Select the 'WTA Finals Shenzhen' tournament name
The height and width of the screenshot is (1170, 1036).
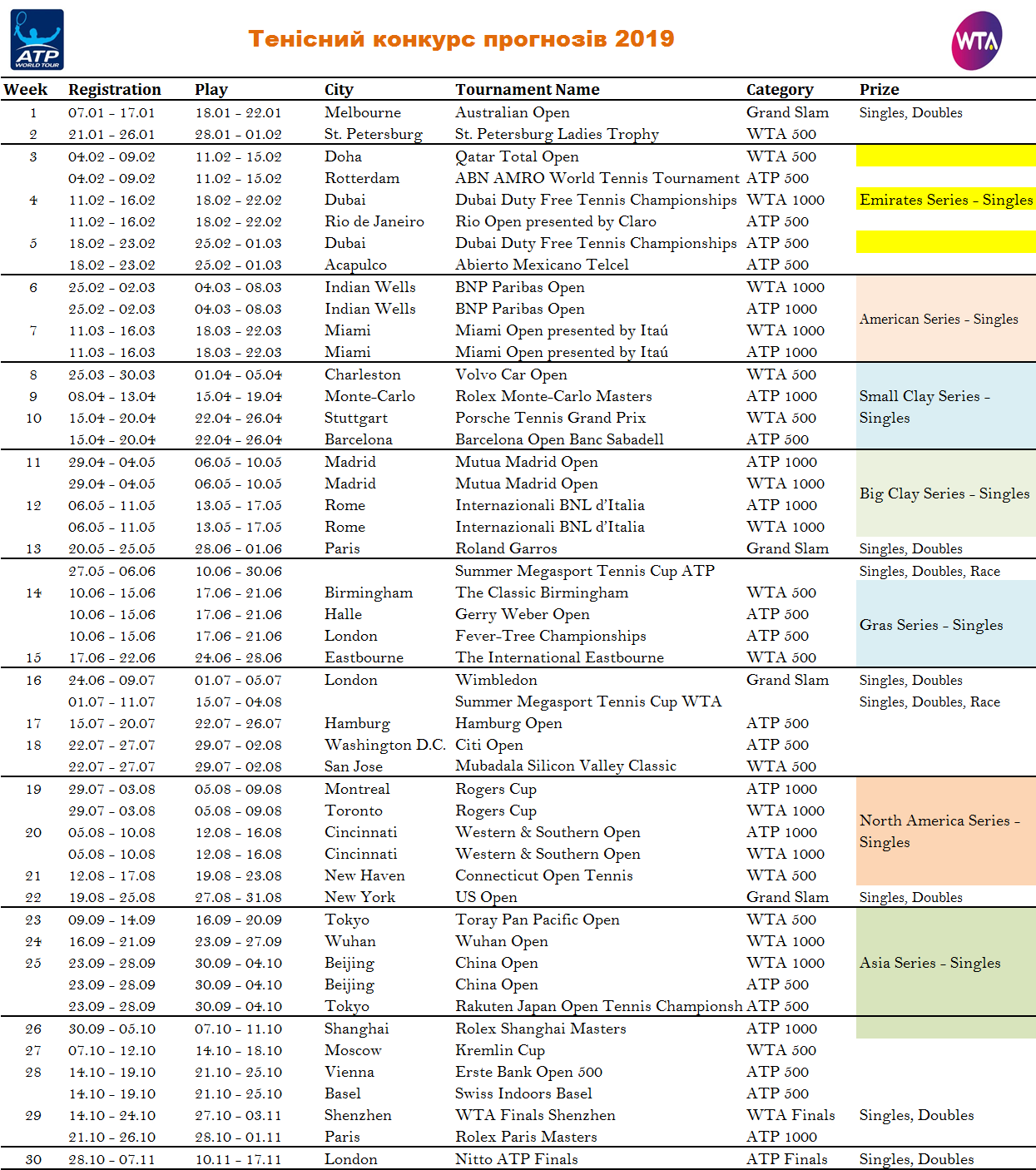535,1115
